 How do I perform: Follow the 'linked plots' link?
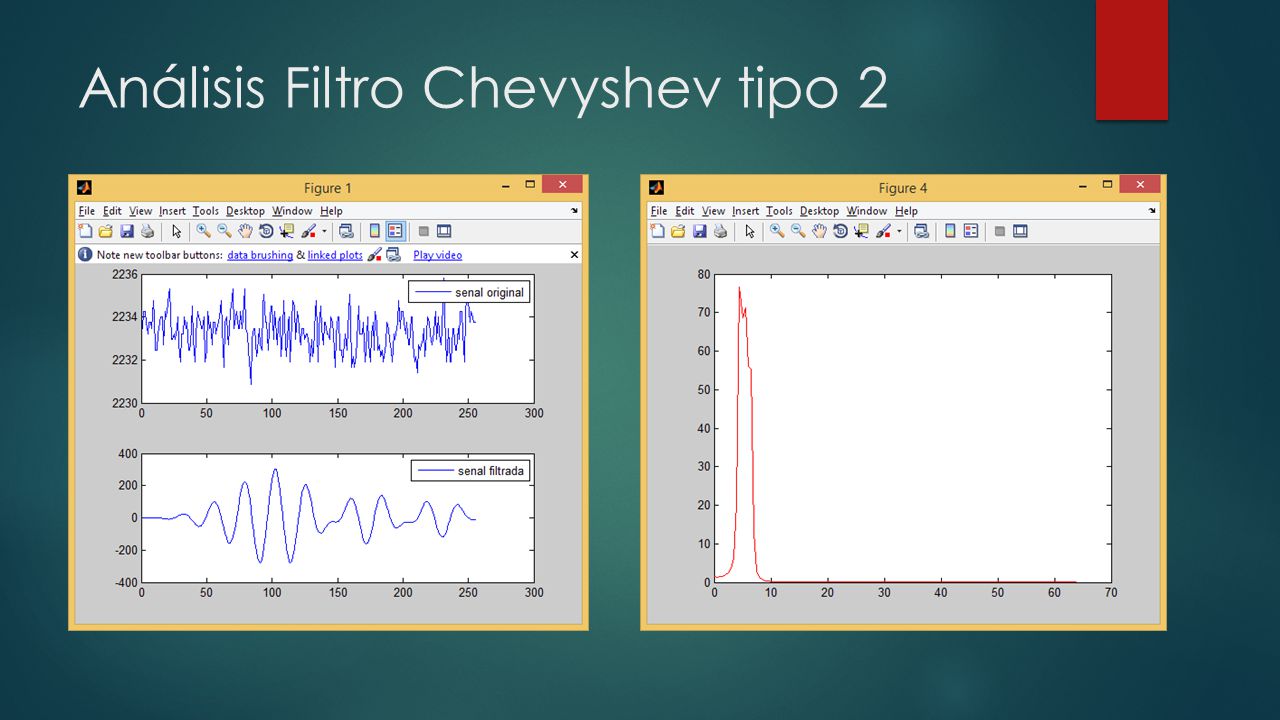coord(335,255)
